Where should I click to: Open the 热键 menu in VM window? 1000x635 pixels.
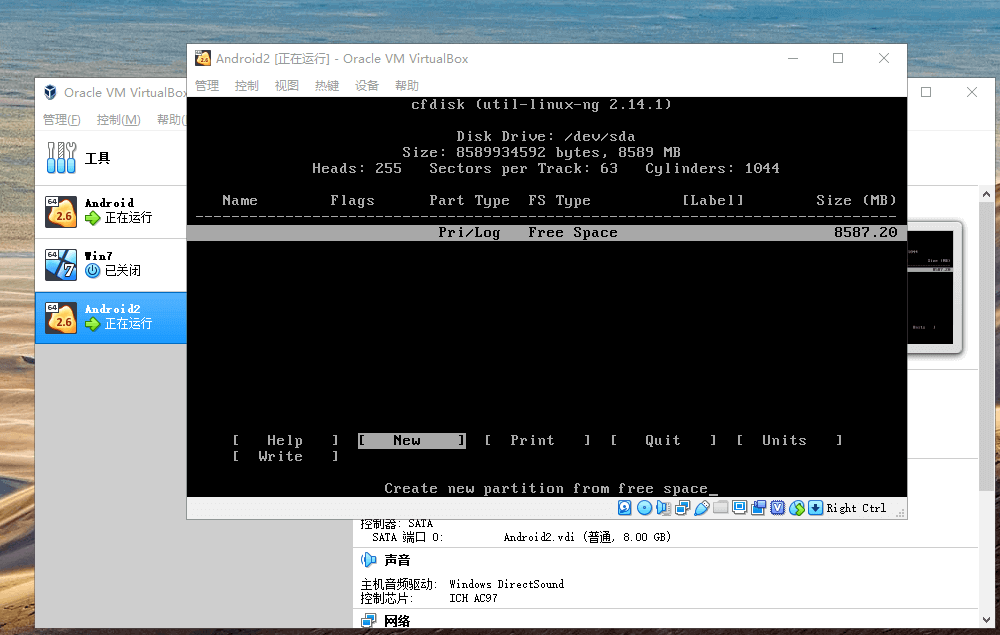[x=327, y=86]
